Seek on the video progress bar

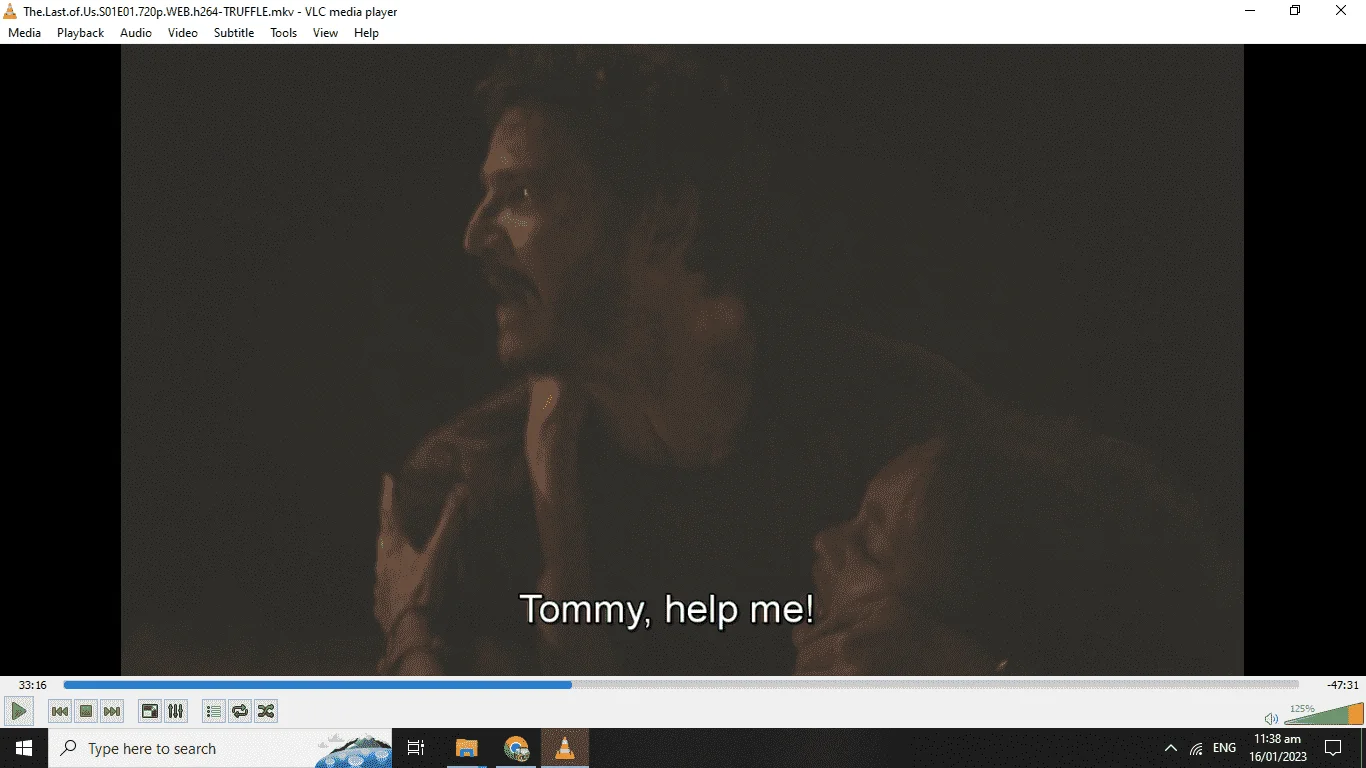pos(681,685)
